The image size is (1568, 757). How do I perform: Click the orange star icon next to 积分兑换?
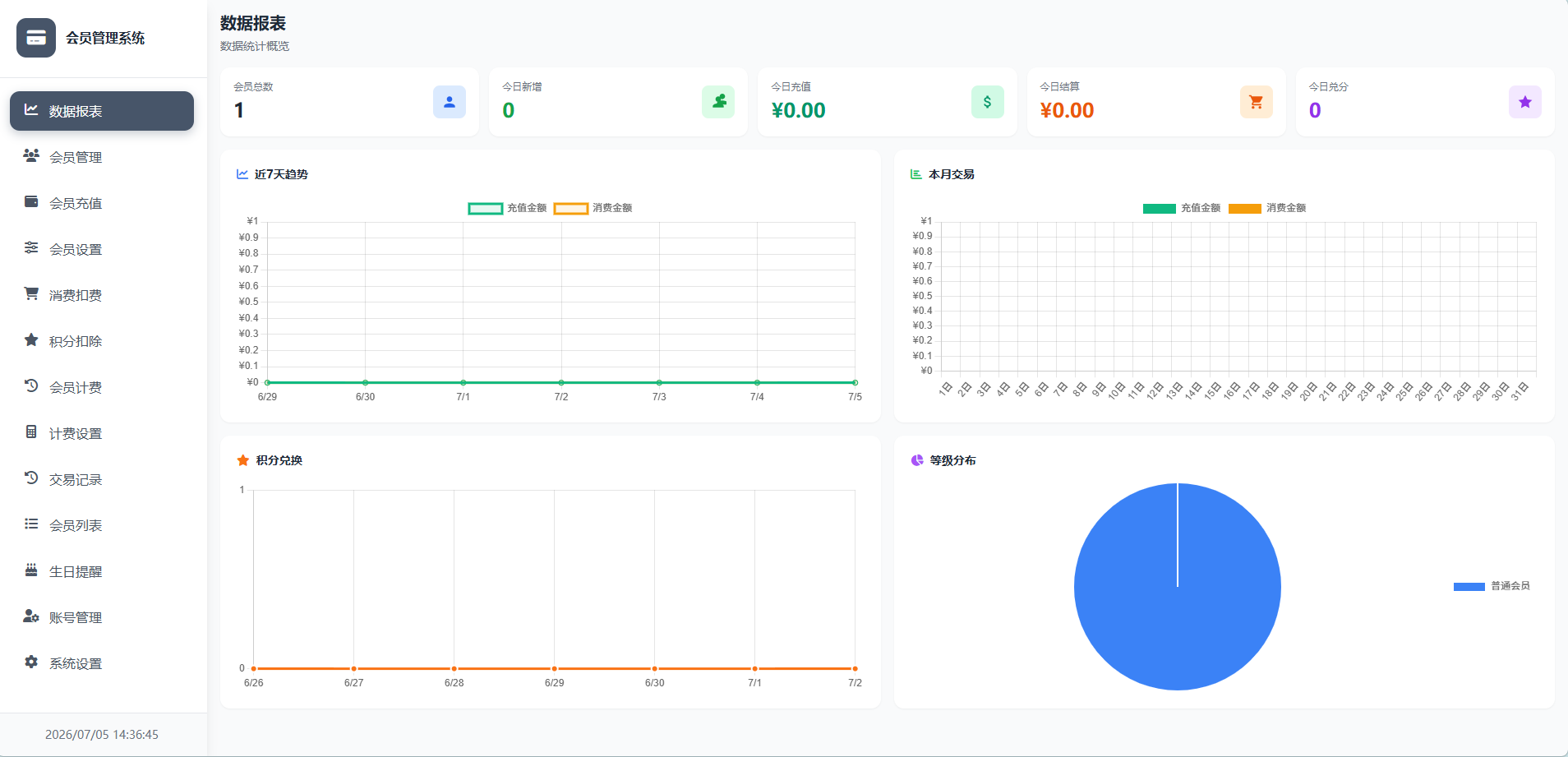coord(243,460)
